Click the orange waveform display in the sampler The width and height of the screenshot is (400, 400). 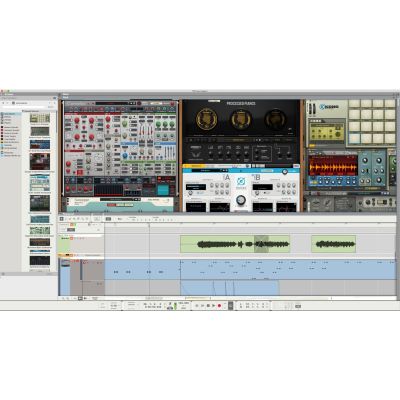(332, 165)
